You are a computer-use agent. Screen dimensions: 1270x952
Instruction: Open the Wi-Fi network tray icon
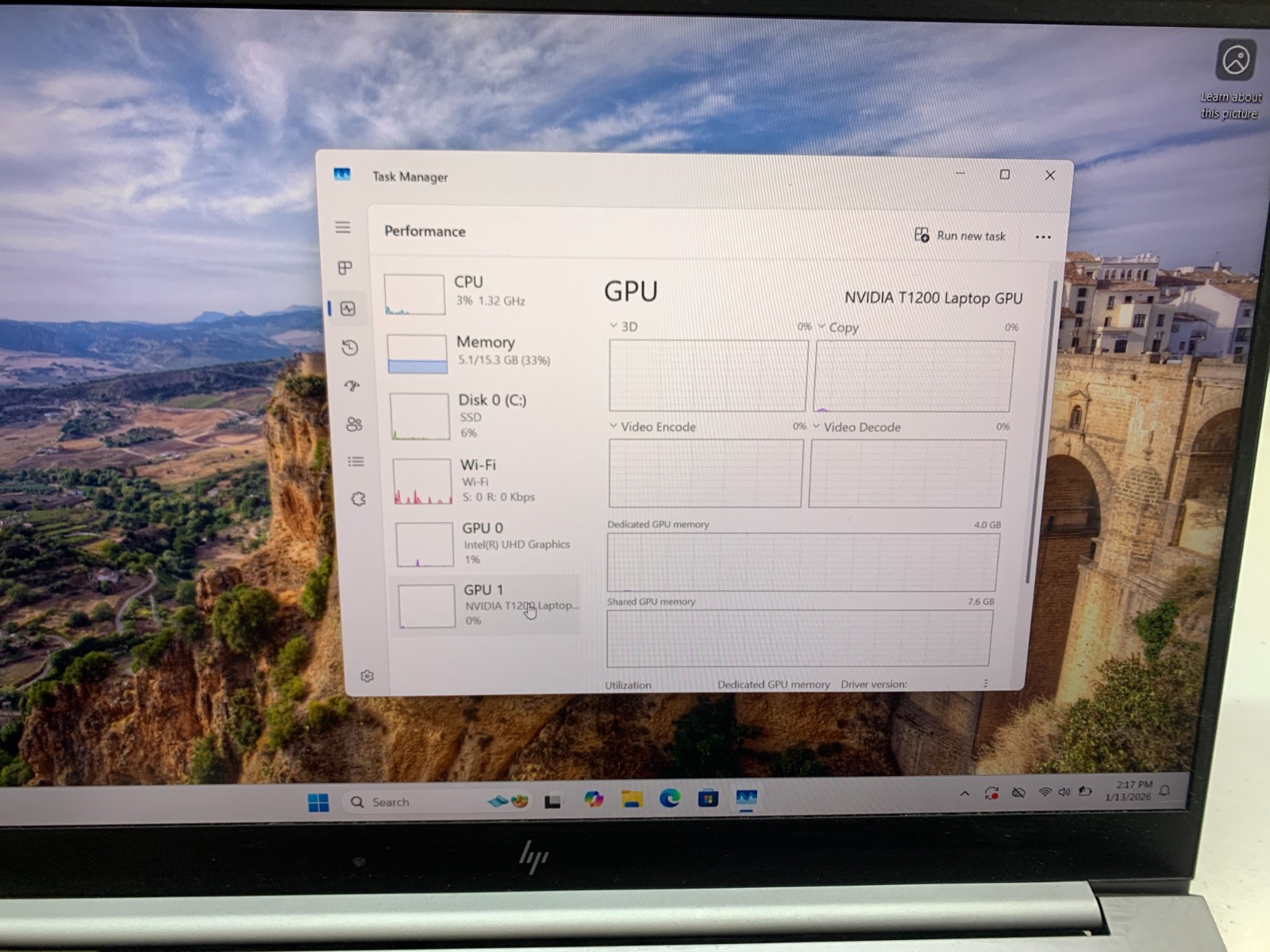point(1045,793)
